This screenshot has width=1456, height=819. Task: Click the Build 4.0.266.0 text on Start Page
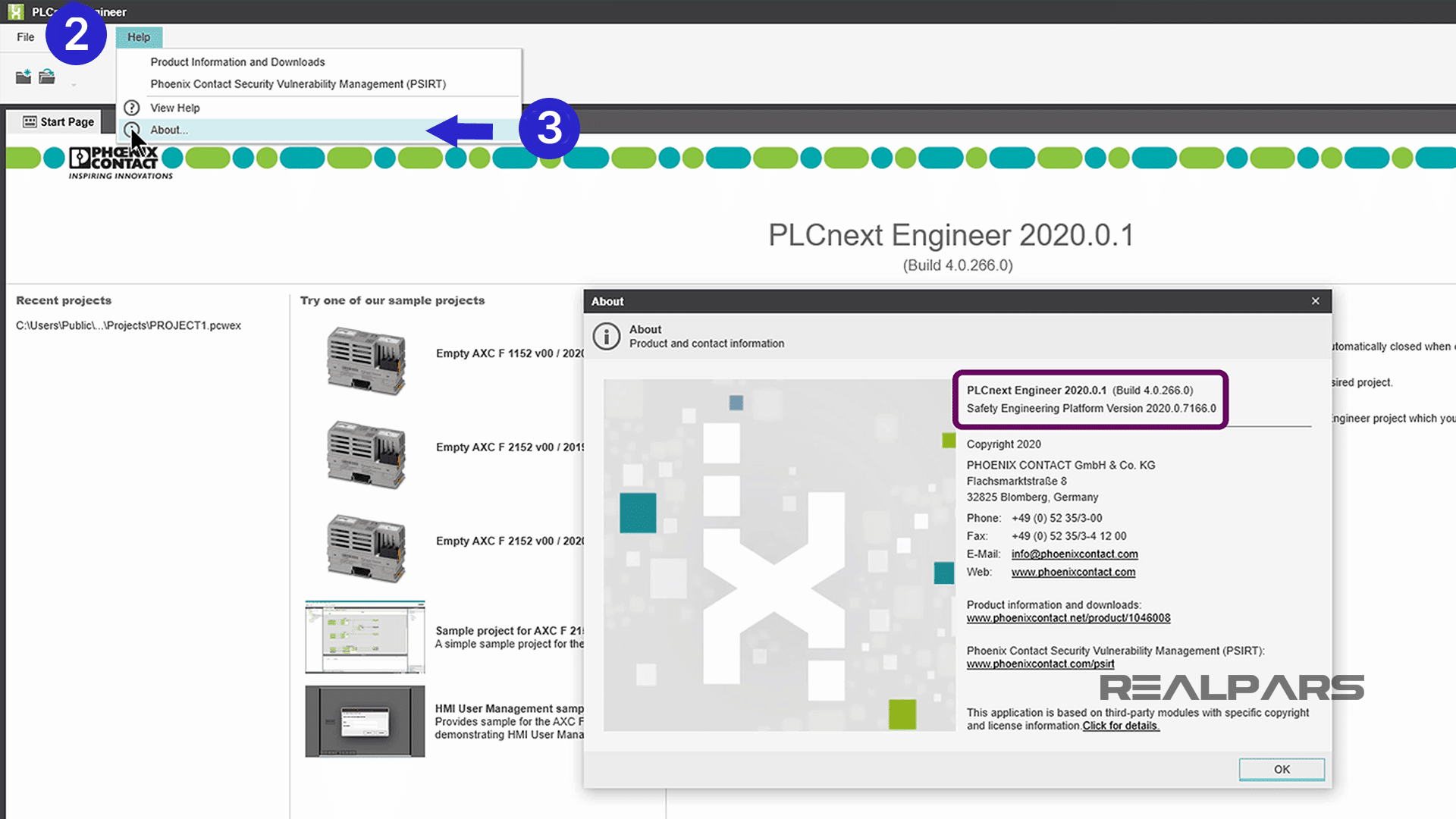[x=958, y=265]
